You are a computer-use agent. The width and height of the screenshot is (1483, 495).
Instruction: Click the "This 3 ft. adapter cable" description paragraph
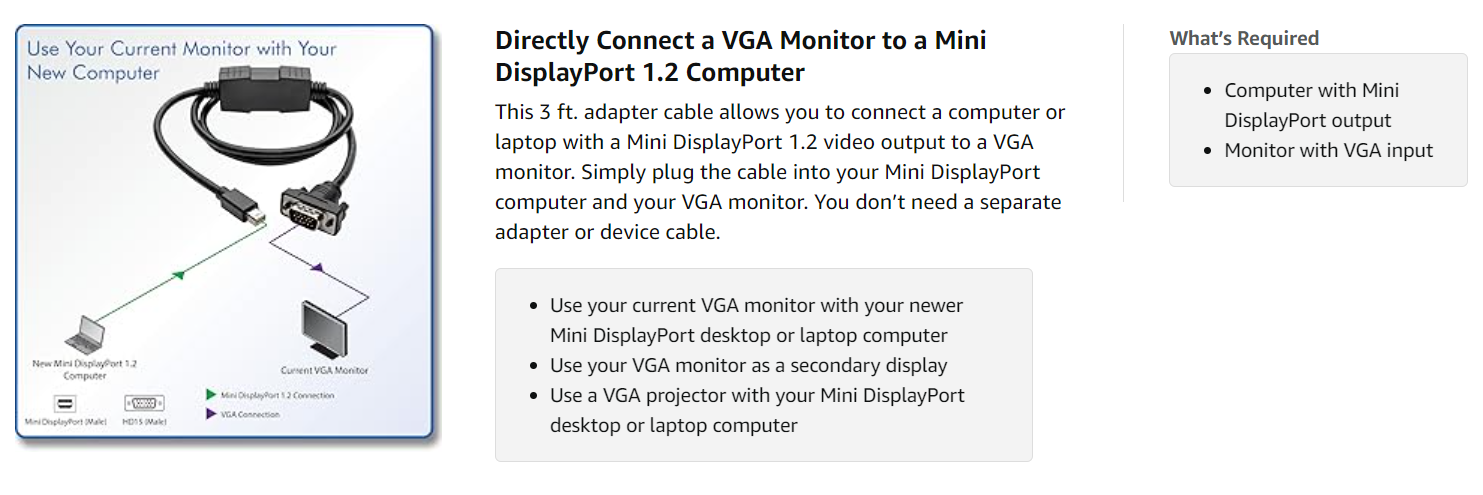point(779,172)
